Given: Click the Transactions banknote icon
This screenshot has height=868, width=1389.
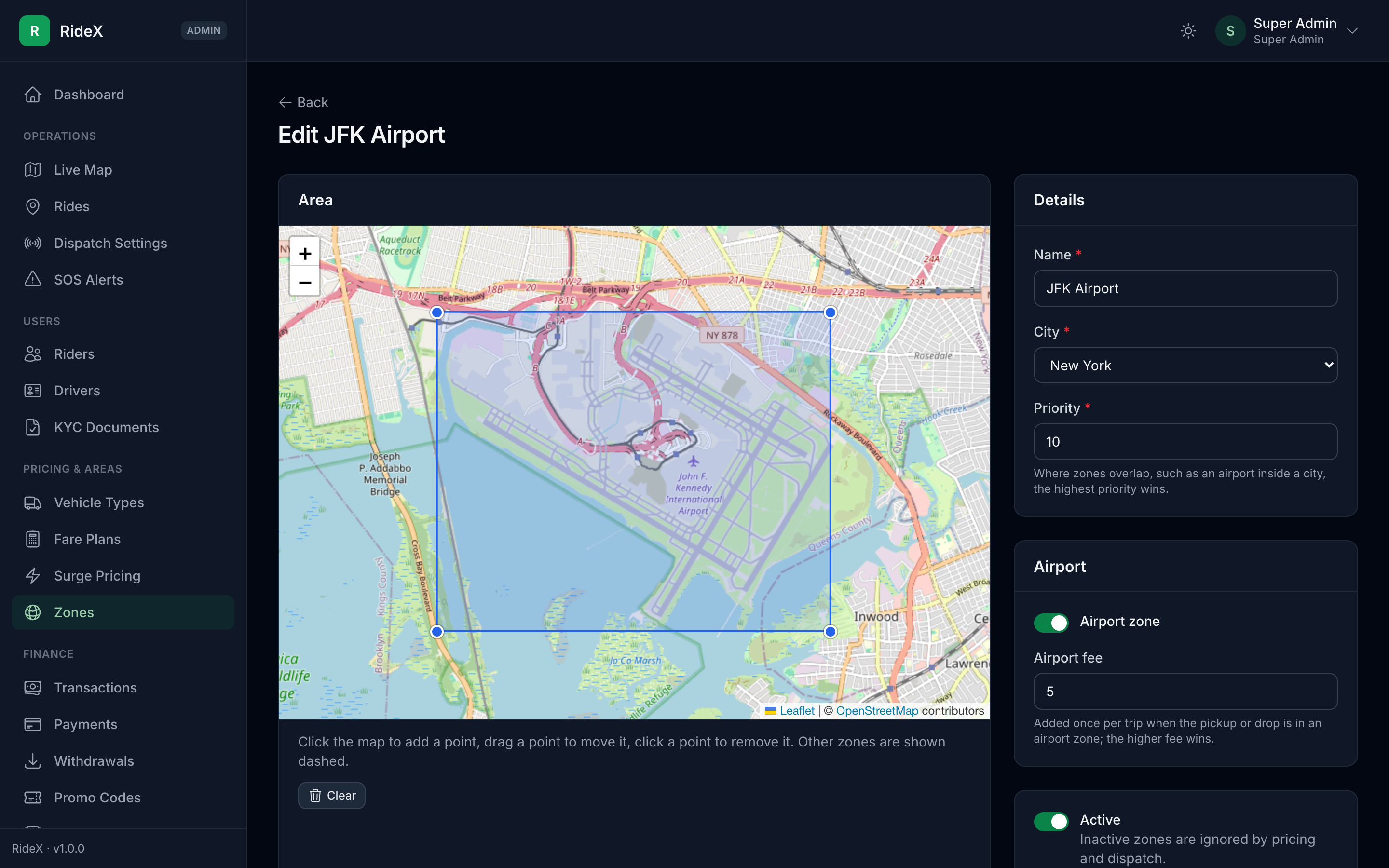Looking at the screenshot, I should pyautogui.click(x=33, y=688).
